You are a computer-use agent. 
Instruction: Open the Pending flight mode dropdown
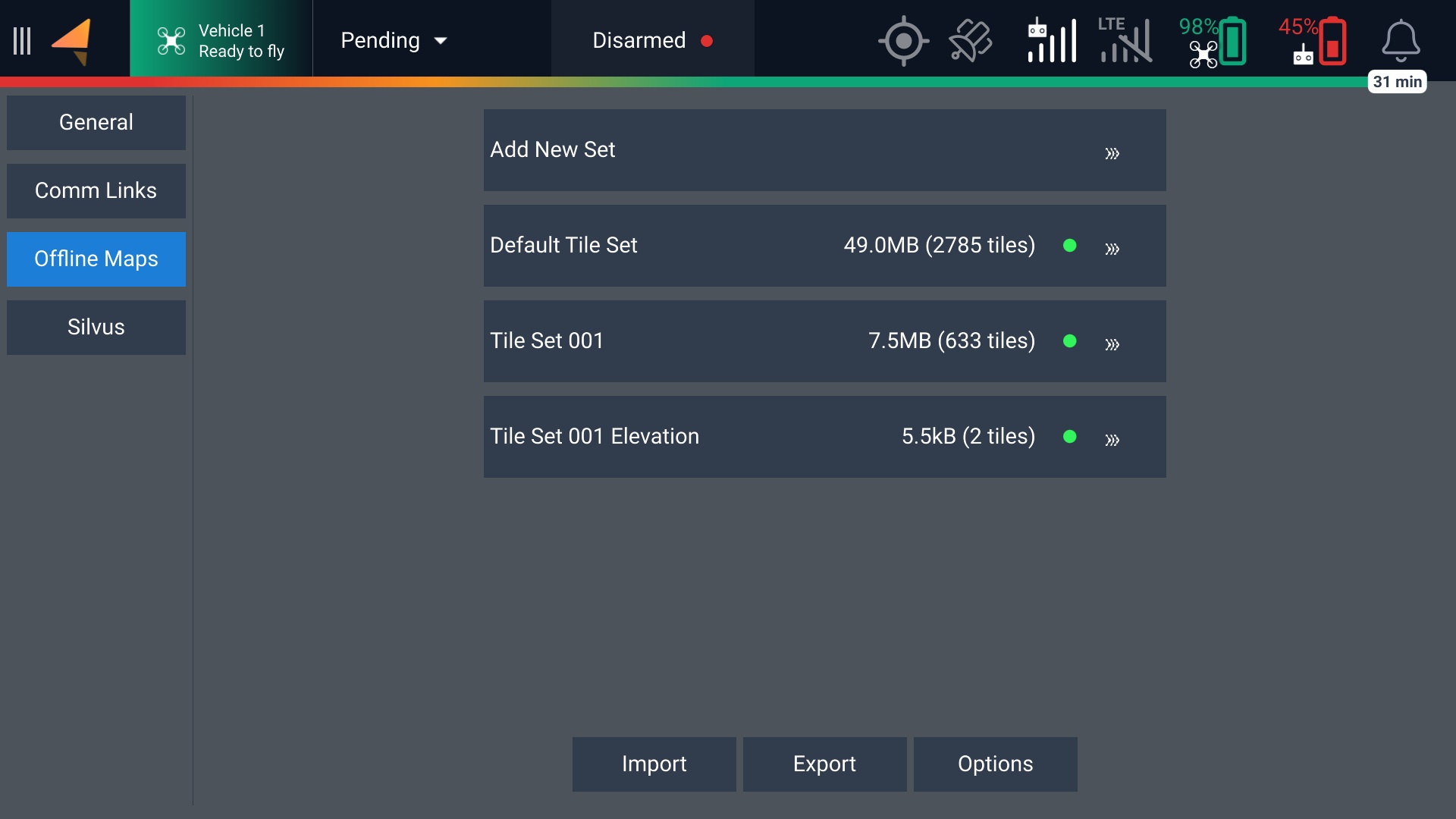[x=394, y=41]
